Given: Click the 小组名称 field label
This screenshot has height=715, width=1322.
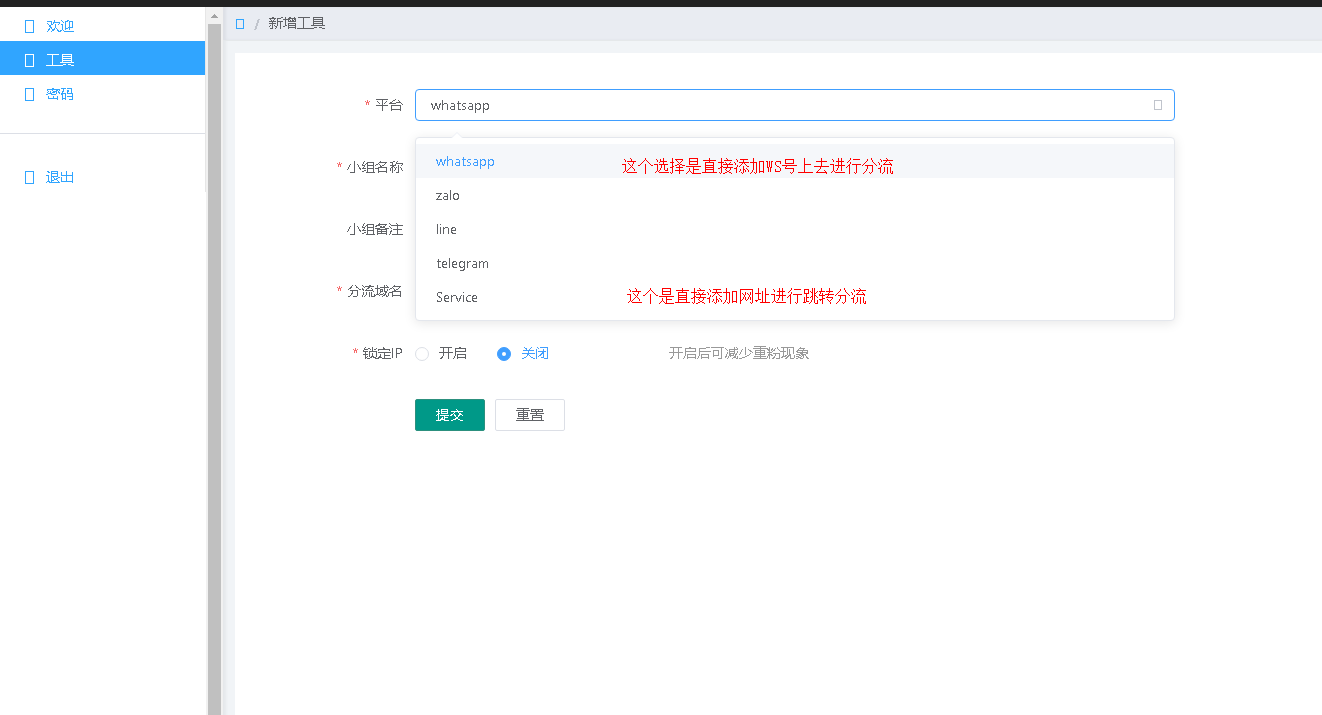Looking at the screenshot, I should pyautogui.click(x=375, y=167).
